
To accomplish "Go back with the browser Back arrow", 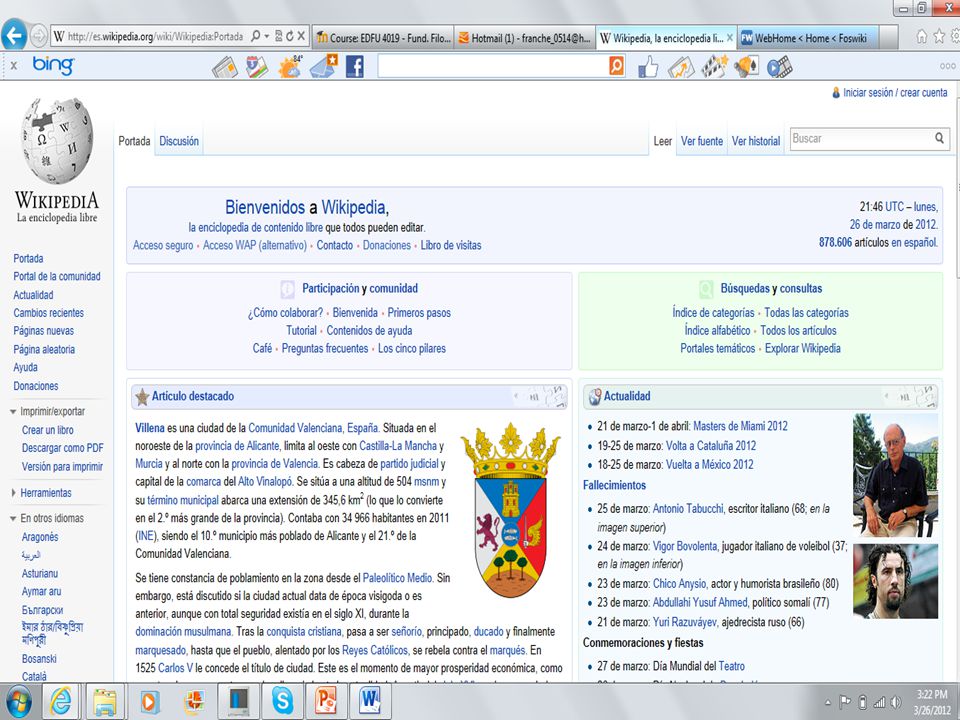I will pos(13,36).
